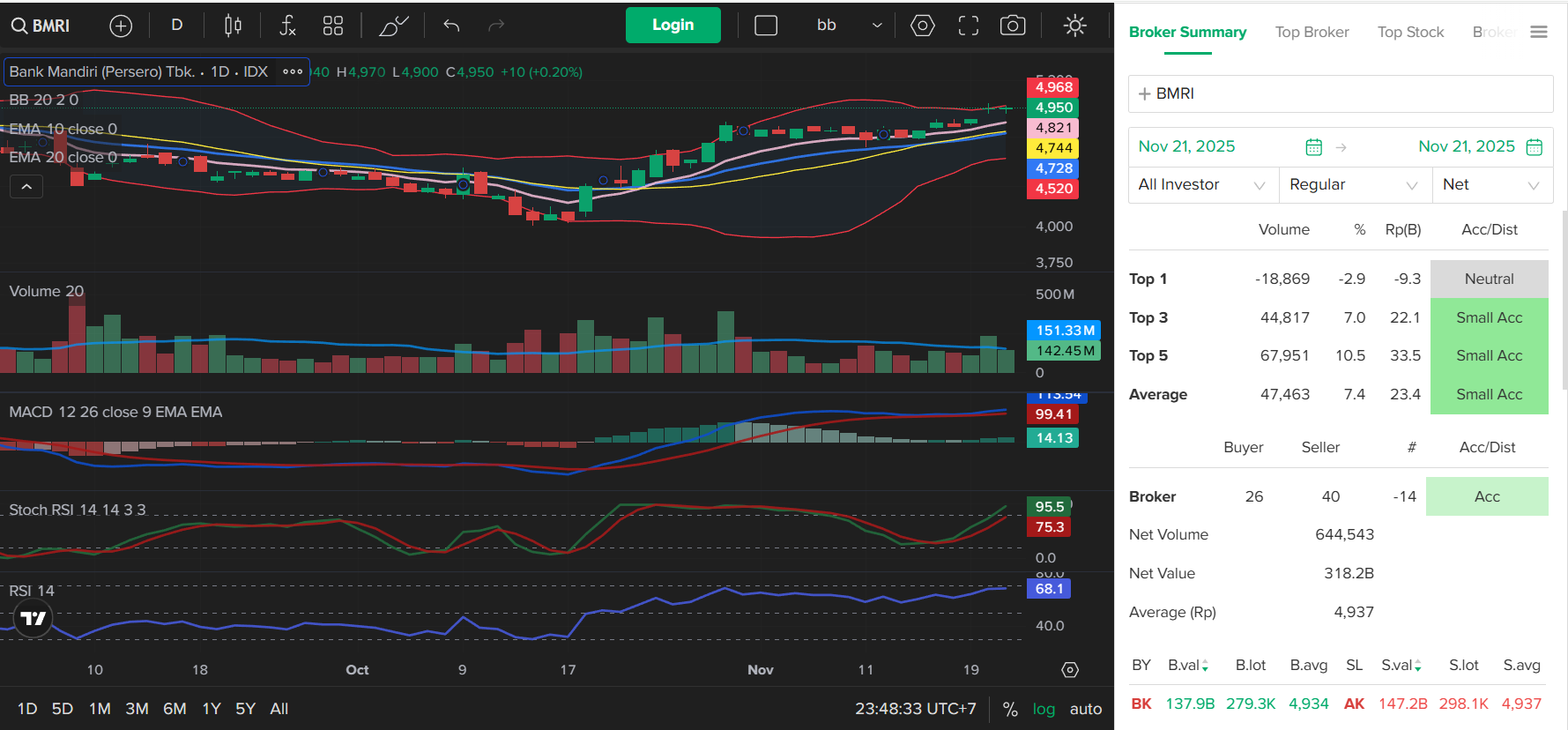Switch to the Top Stock tab
Image resolution: width=1568 pixels, height=730 pixels.
1410,33
